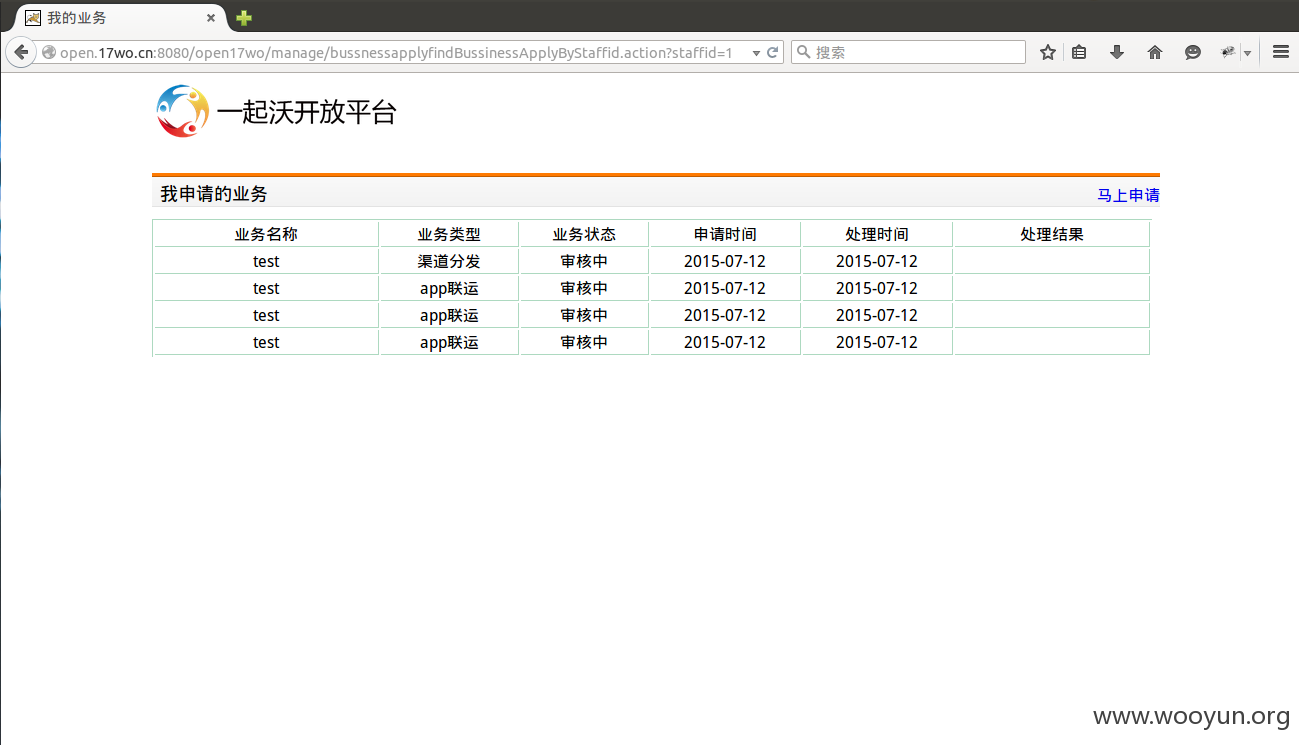Reload the page with the refresh icon
Image resolution: width=1299 pixels, height=745 pixels.
coord(773,52)
